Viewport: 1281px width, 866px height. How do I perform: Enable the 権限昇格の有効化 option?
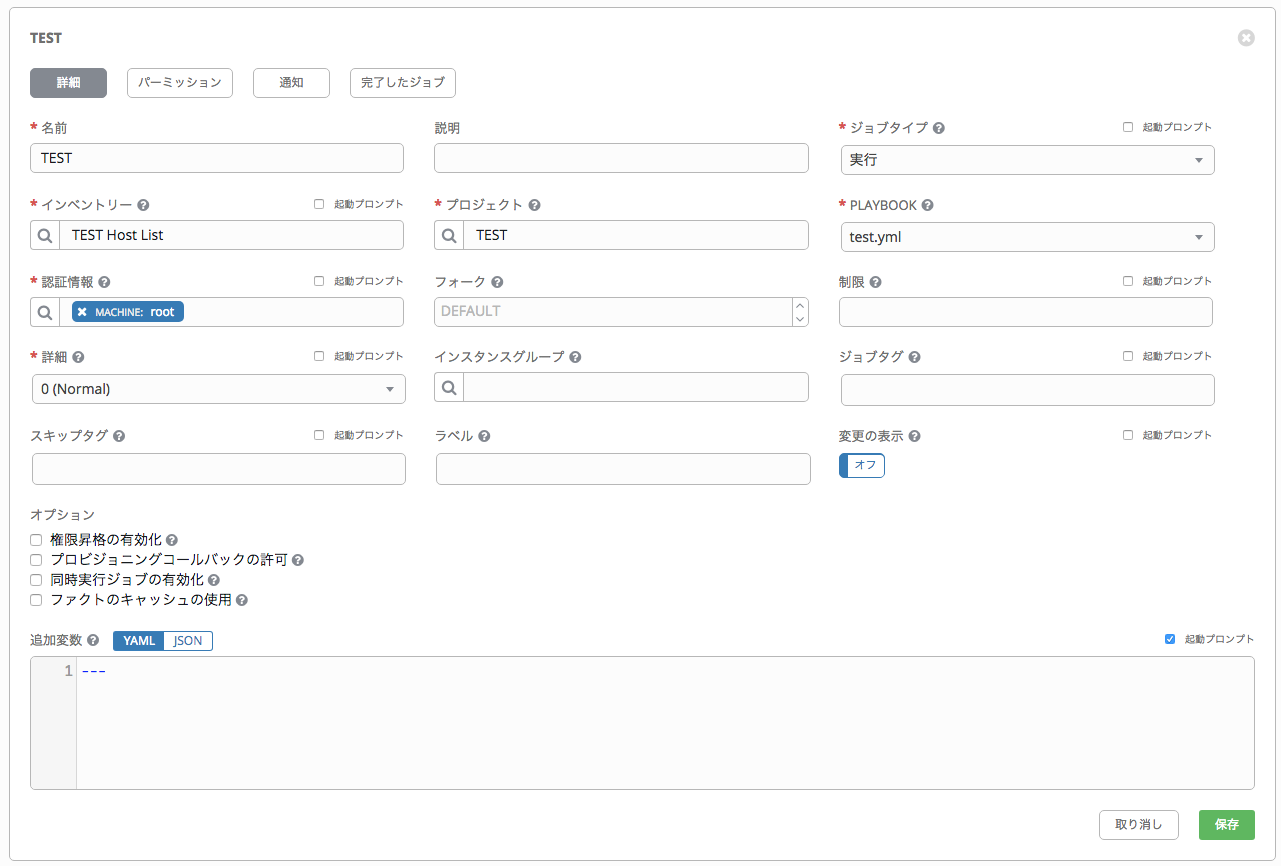(35, 539)
